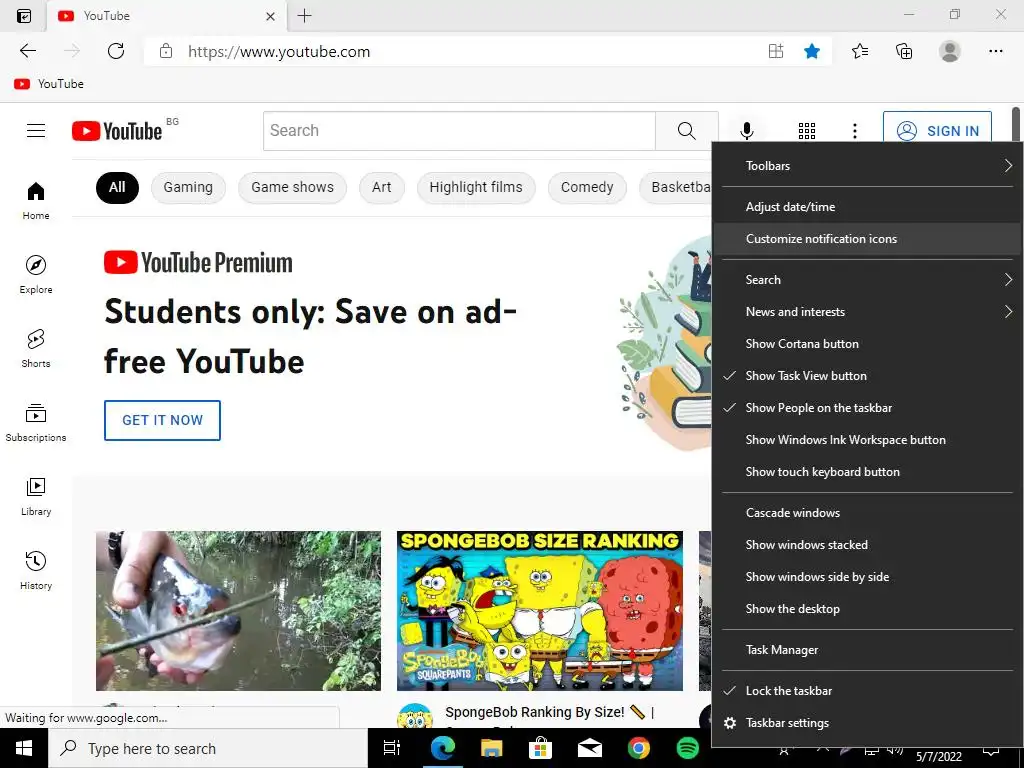Image resolution: width=1024 pixels, height=768 pixels.
Task: Click GET IT NOW button
Action: click(x=162, y=421)
